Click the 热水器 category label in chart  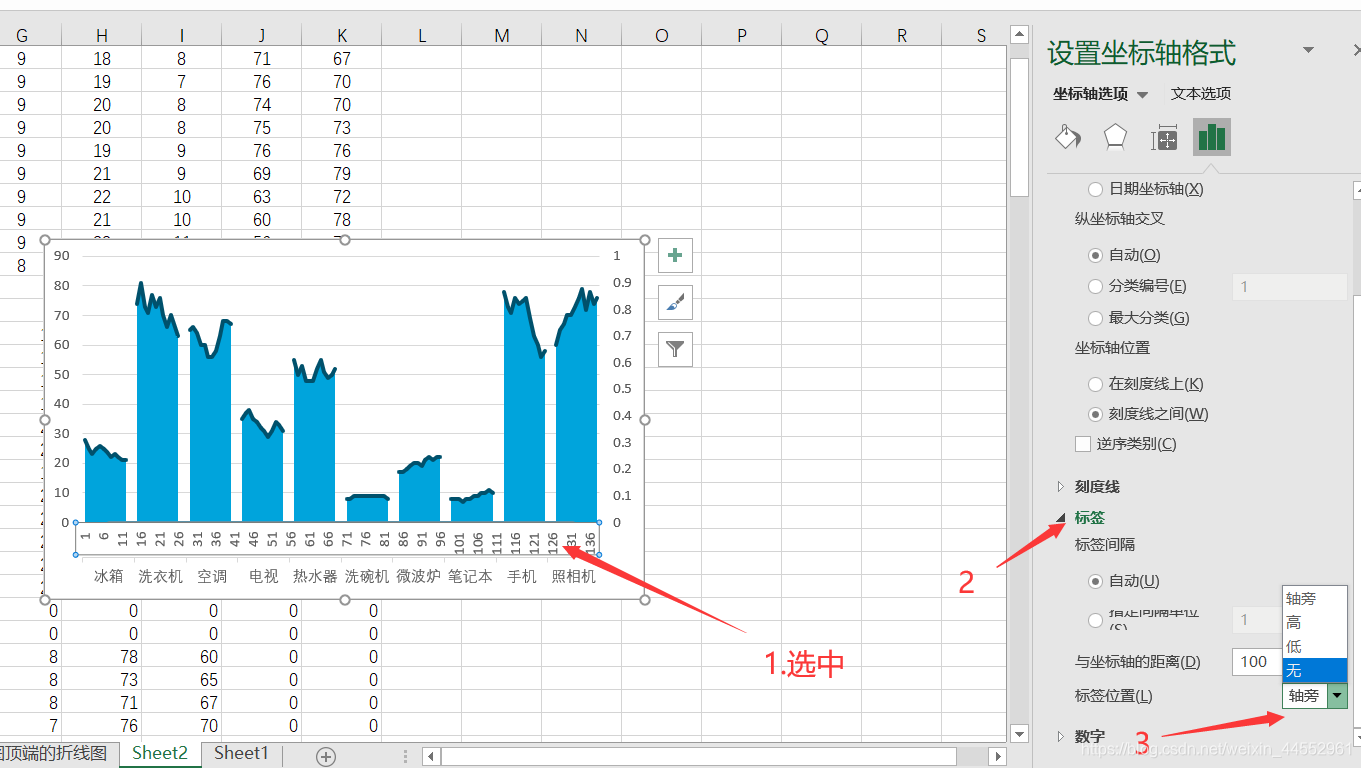pyautogui.click(x=315, y=576)
